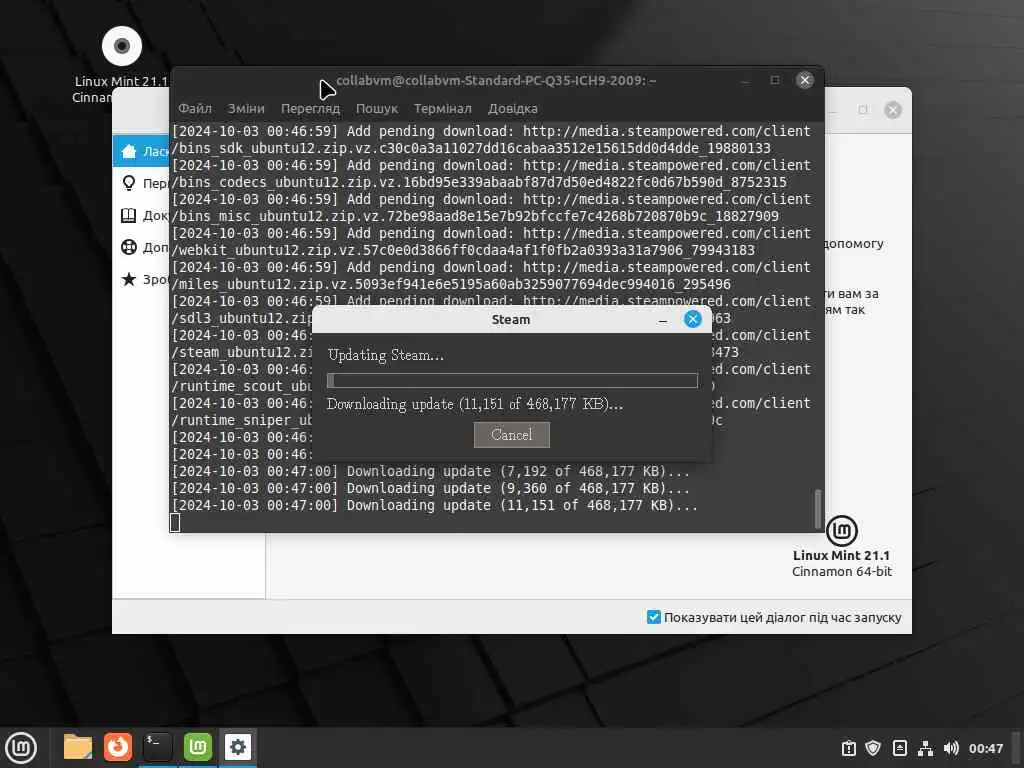
Task: Click the webkit_ubuntu12.zip terminal line
Action: pos(463,250)
